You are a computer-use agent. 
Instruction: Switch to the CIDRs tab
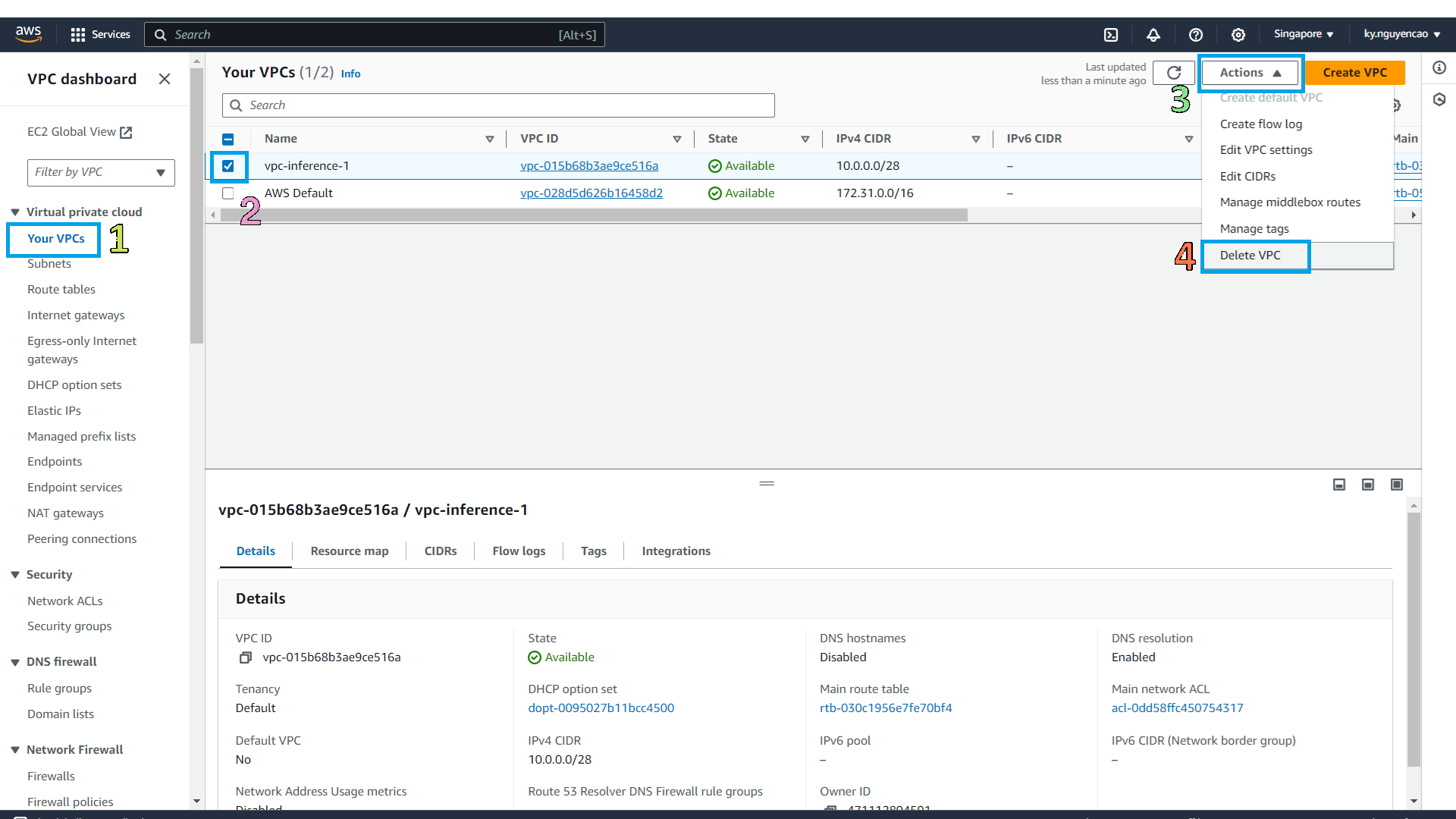click(441, 551)
